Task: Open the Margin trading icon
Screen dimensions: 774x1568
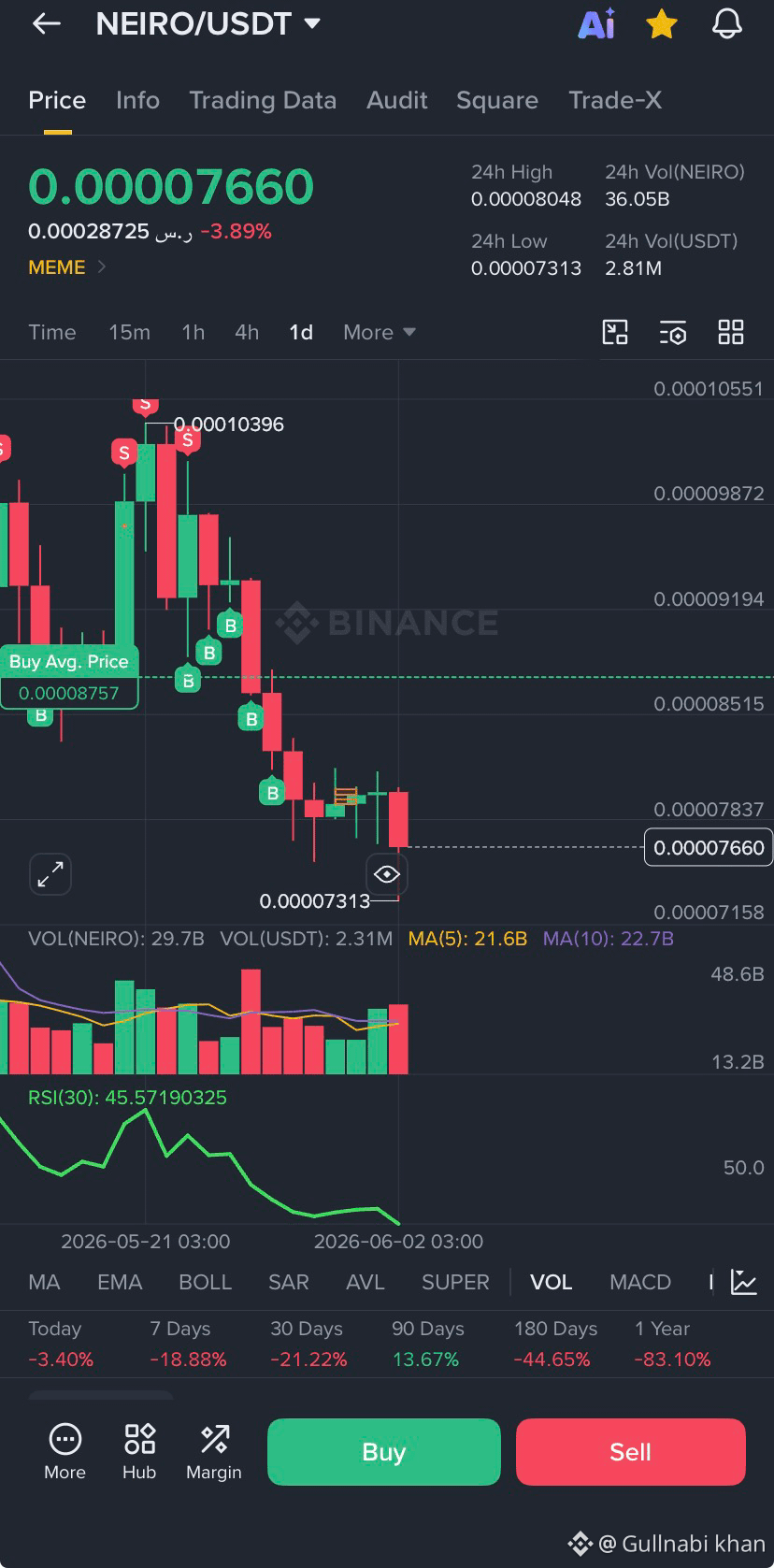Action: (214, 1452)
